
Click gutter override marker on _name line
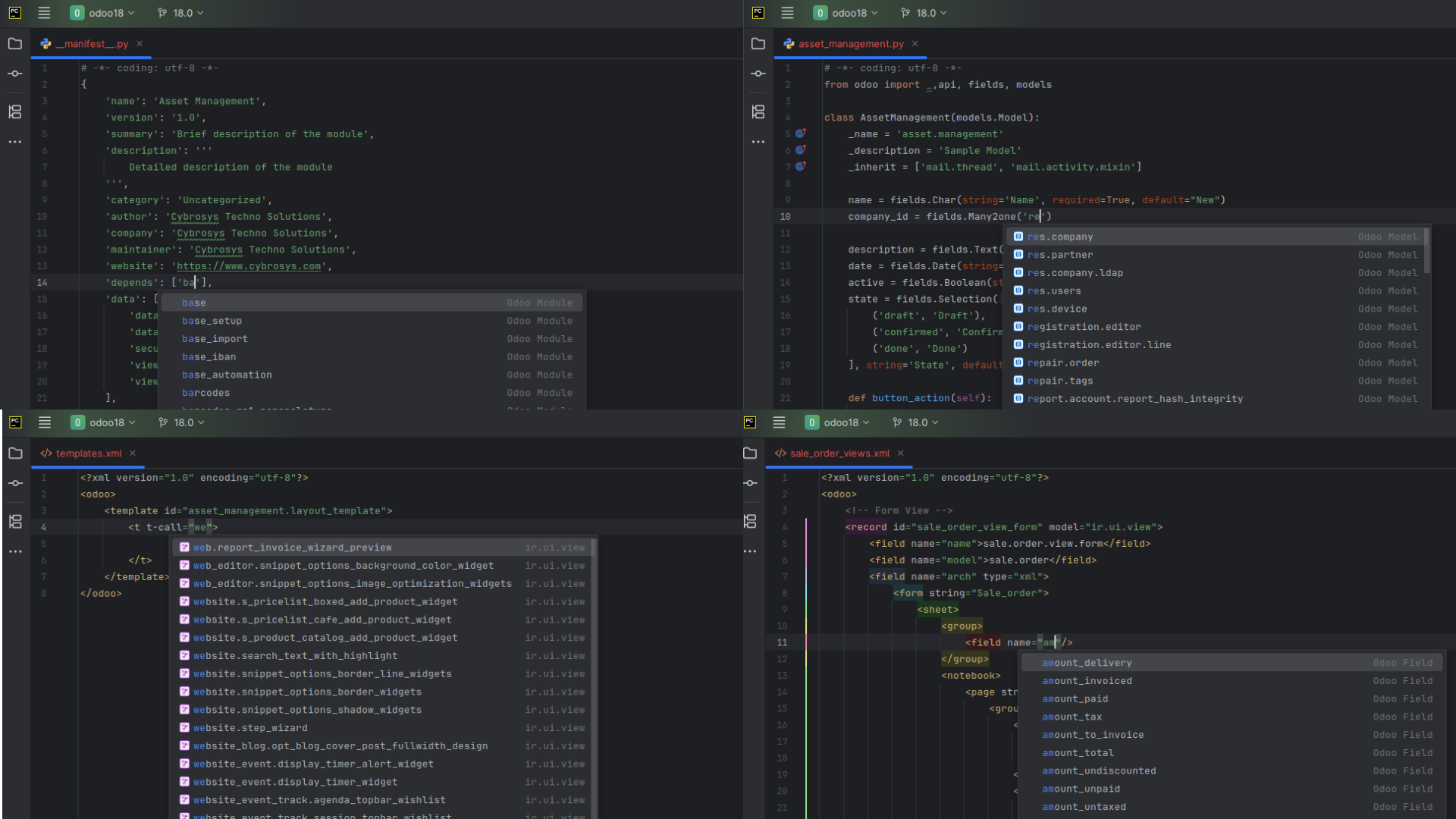pos(801,133)
